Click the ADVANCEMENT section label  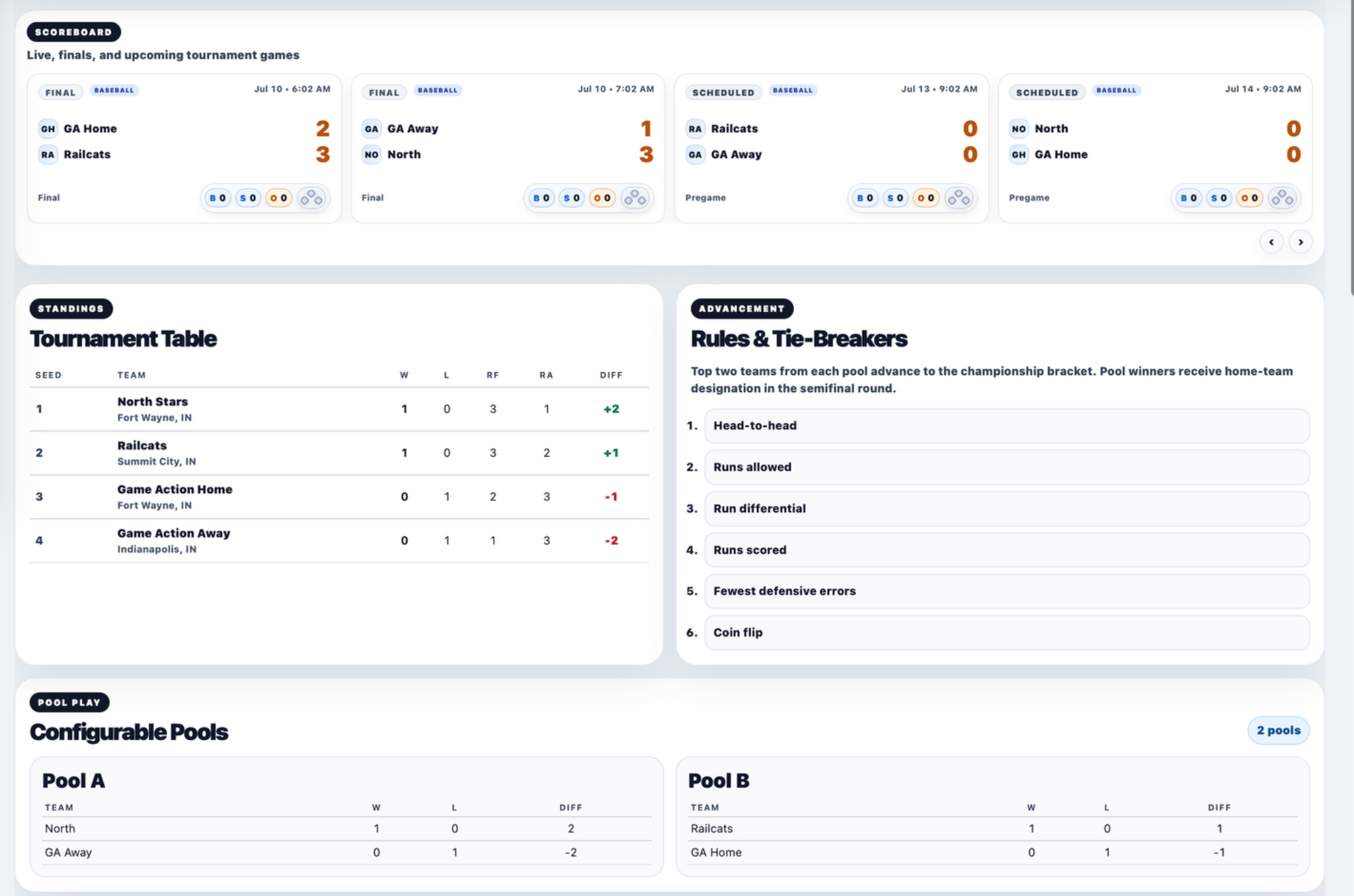pyautogui.click(x=742, y=309)
